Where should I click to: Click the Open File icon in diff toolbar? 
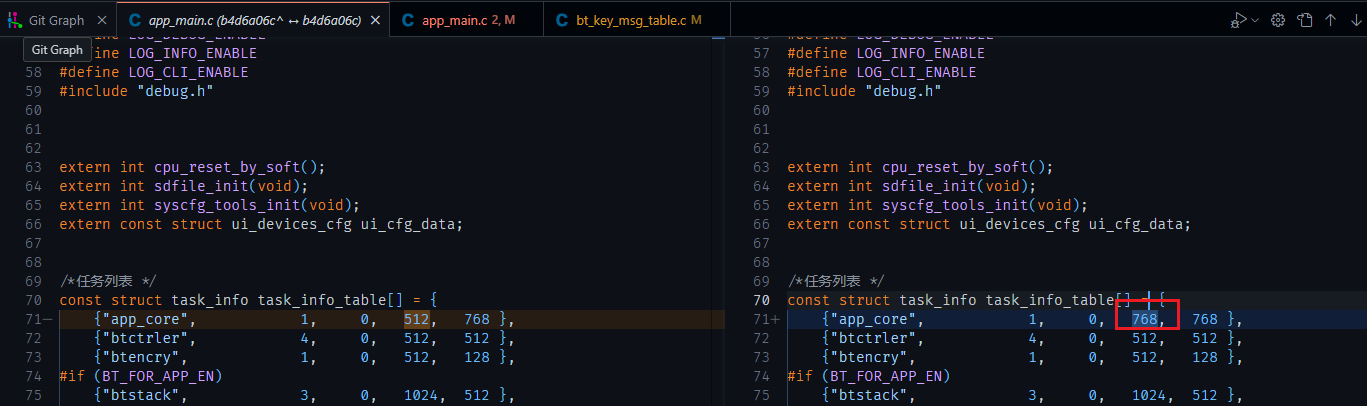1304,20
